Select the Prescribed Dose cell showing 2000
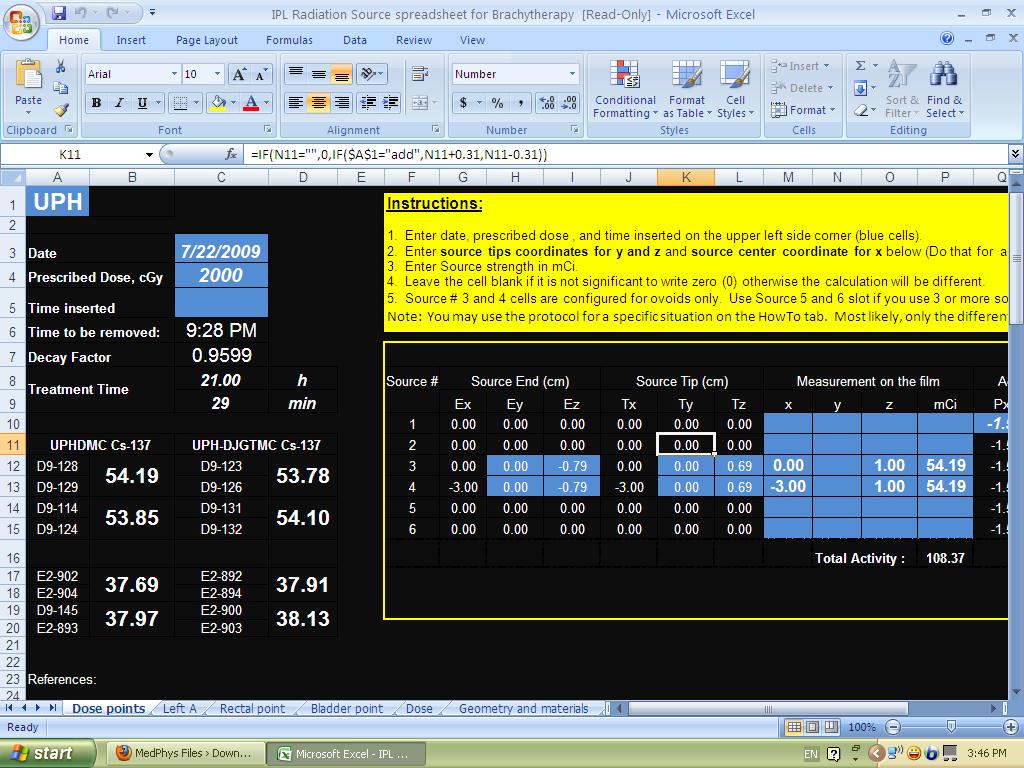Image resolution: width=1024 pixels, height=768 pixels. point(221,276)
